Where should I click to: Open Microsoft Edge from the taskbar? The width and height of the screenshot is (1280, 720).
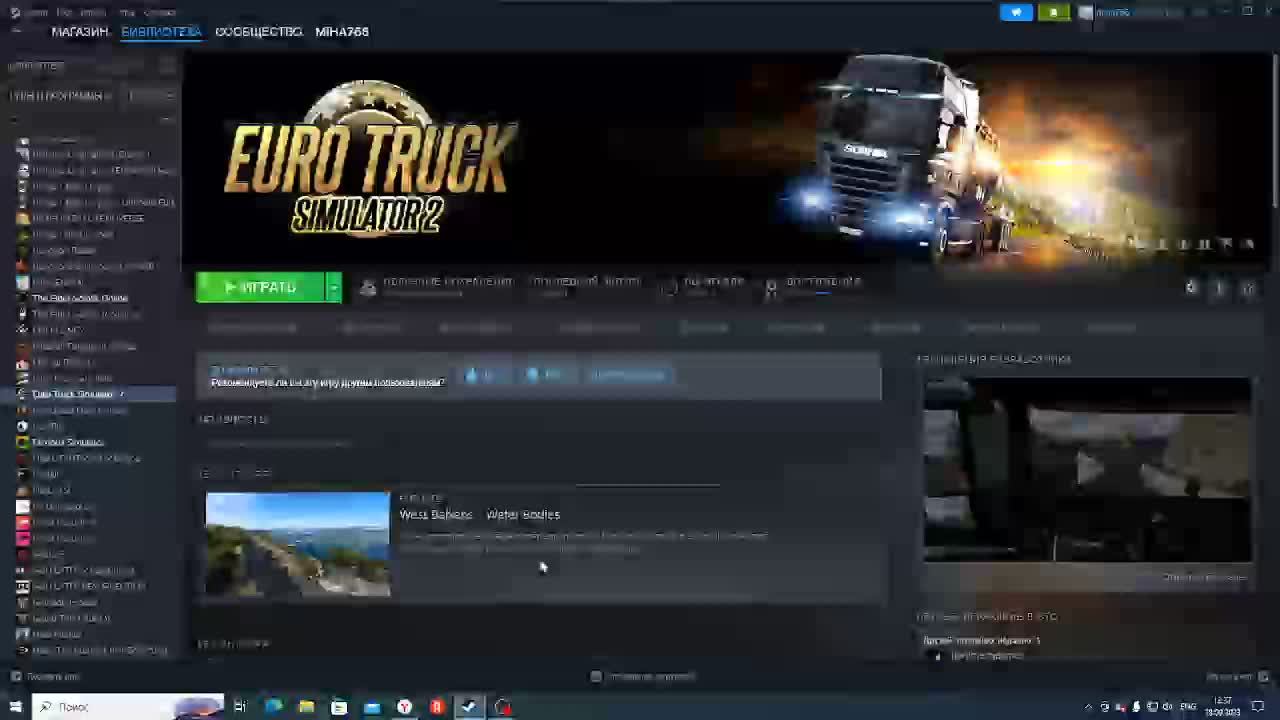click(x=273, y=707)
